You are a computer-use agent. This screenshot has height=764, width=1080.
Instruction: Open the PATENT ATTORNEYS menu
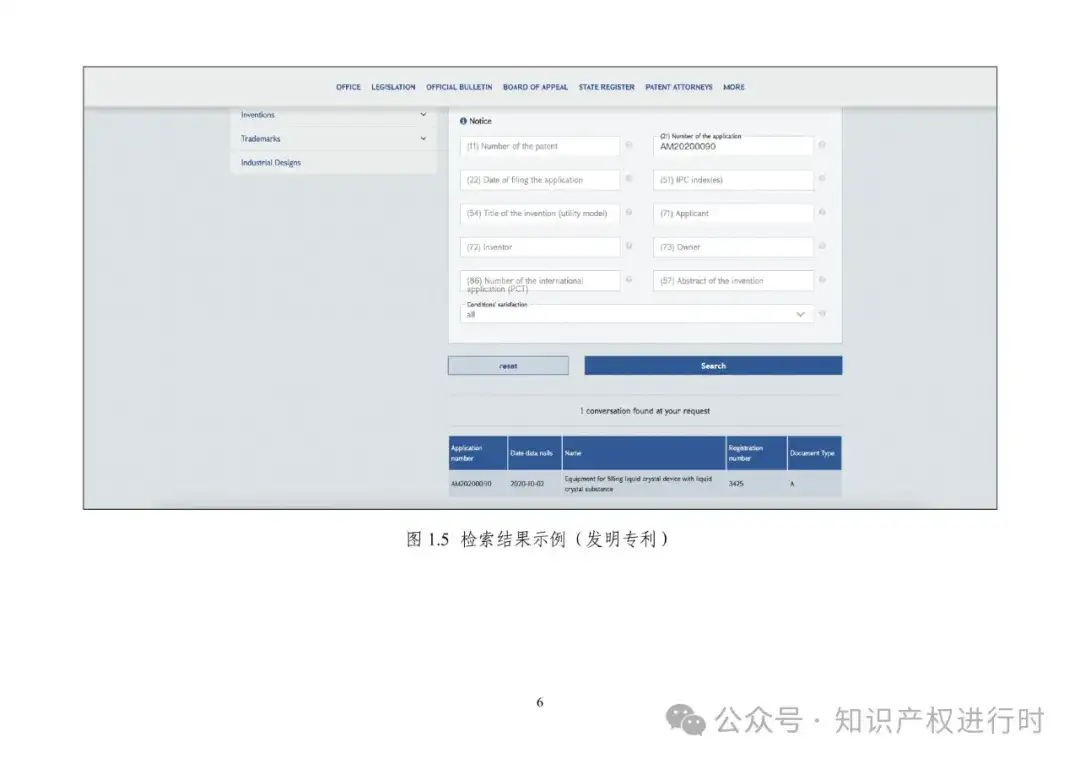pos(678,87)
